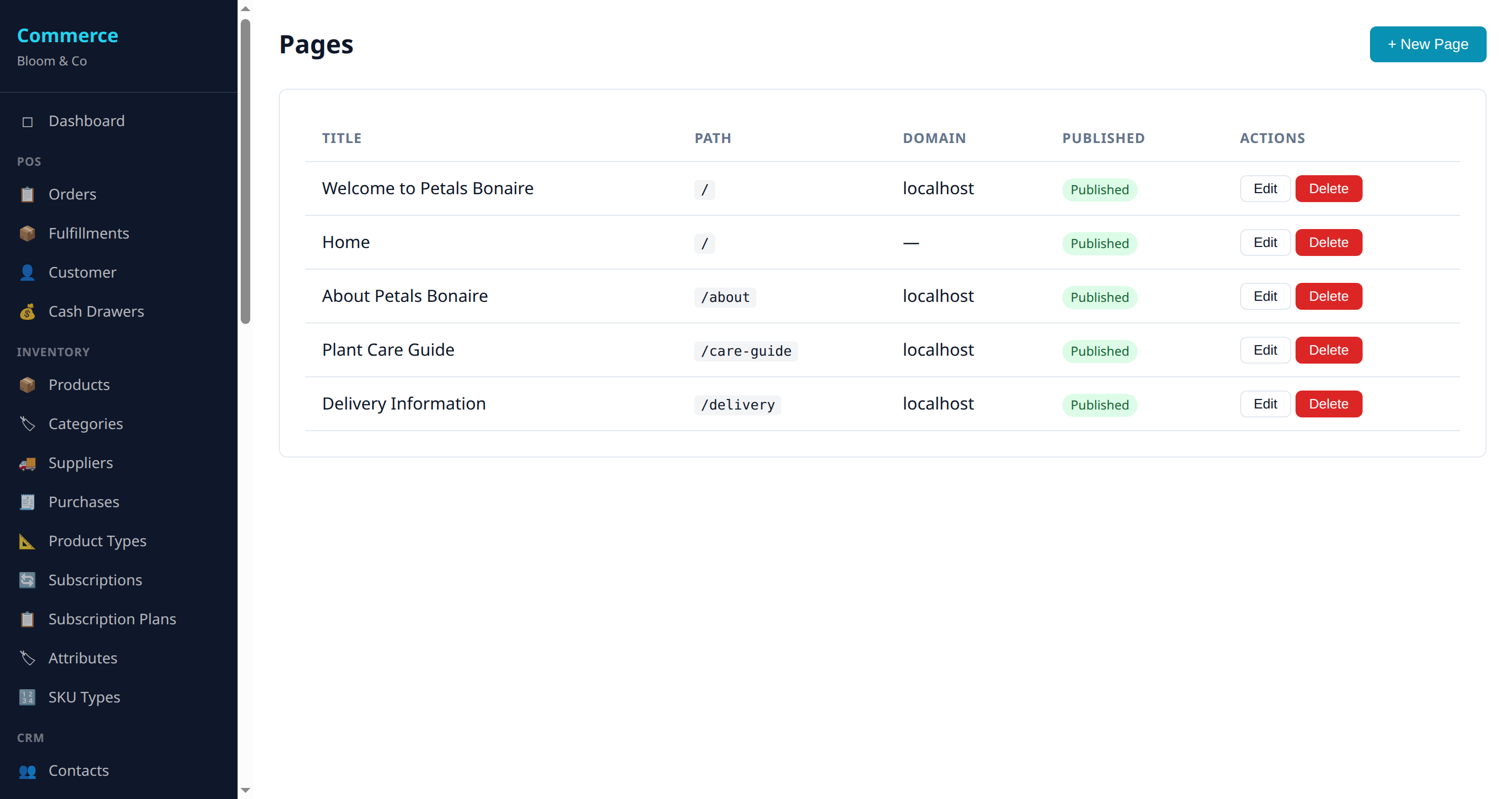The width and height of the screenshot is (1512, 799).
Task: Click the Categories tag icon
Action: [x=27, y=424]
